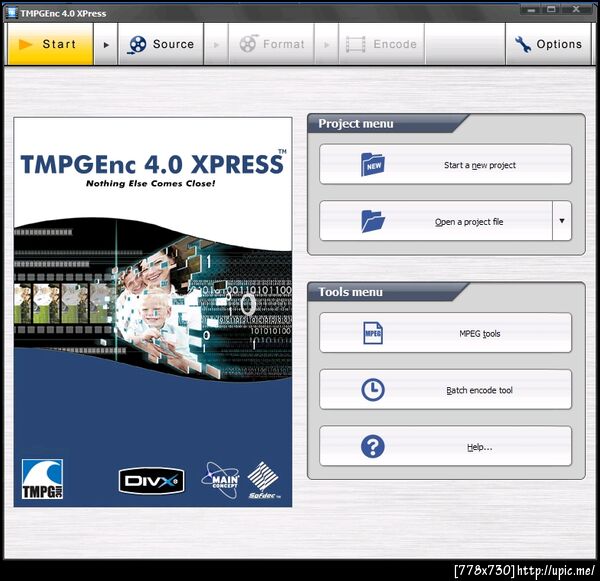Viewport: 600px width, 581px height.
Task: Click the Tools menu header
Action: coord(351,292)
